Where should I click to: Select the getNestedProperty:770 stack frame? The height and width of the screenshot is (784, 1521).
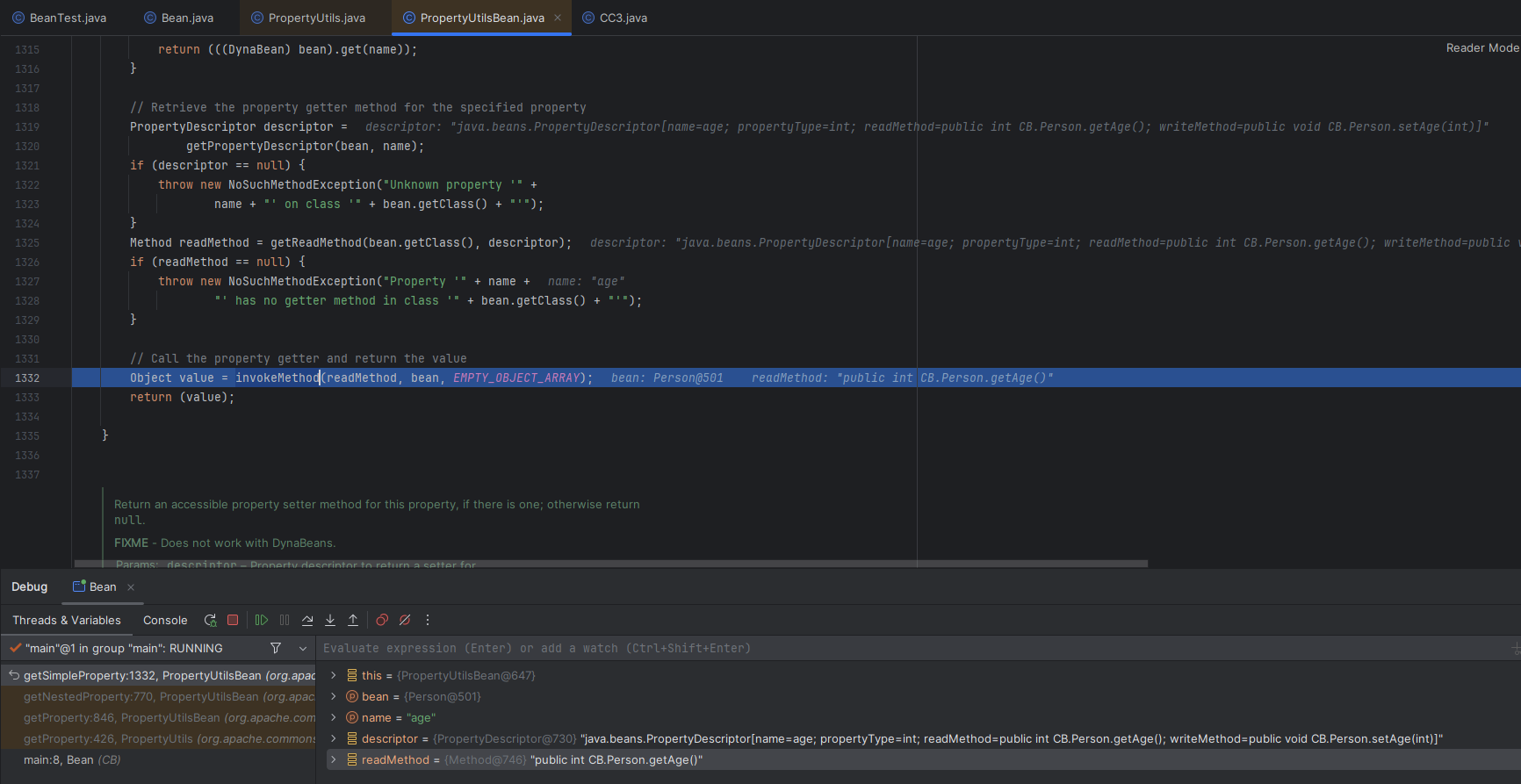coord(158,696)
